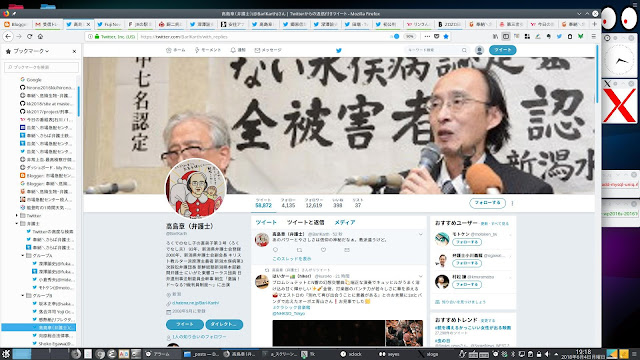Click the bookmark search field
This screenshot has height=360, width=640.
click(x=41, y=67)
